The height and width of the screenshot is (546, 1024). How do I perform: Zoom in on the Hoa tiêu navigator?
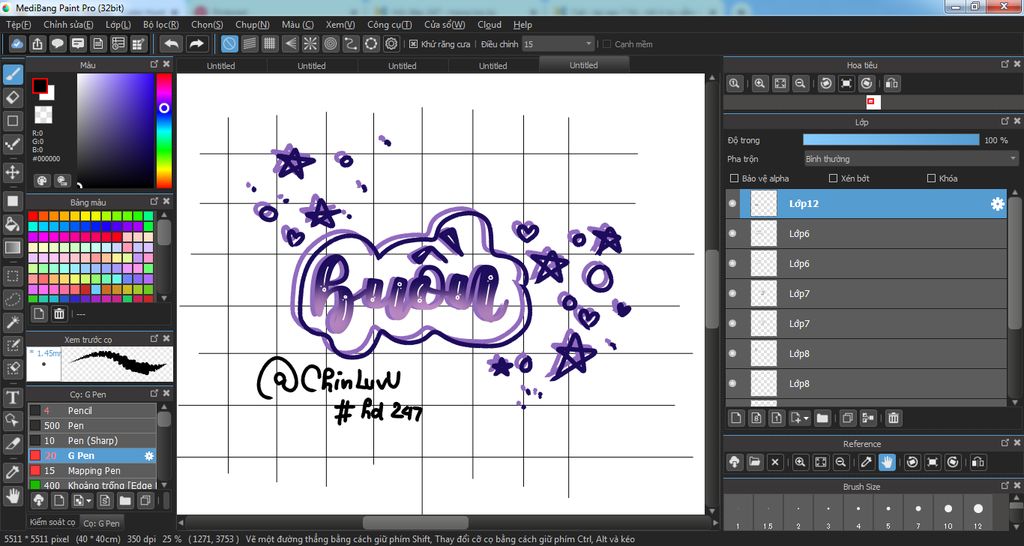760,84
